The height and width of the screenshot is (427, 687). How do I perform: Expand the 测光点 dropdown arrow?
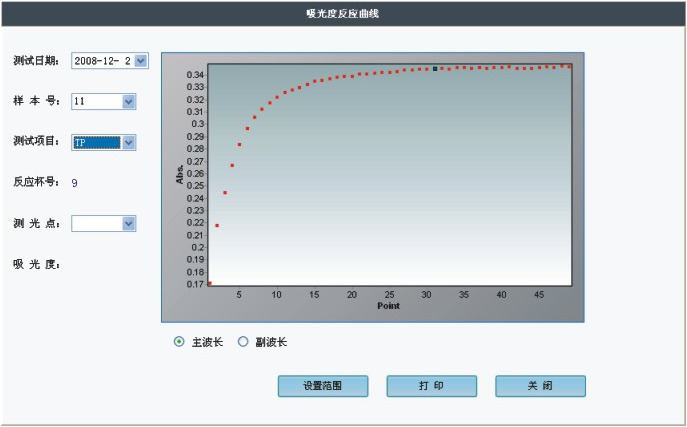pos(128,224)
